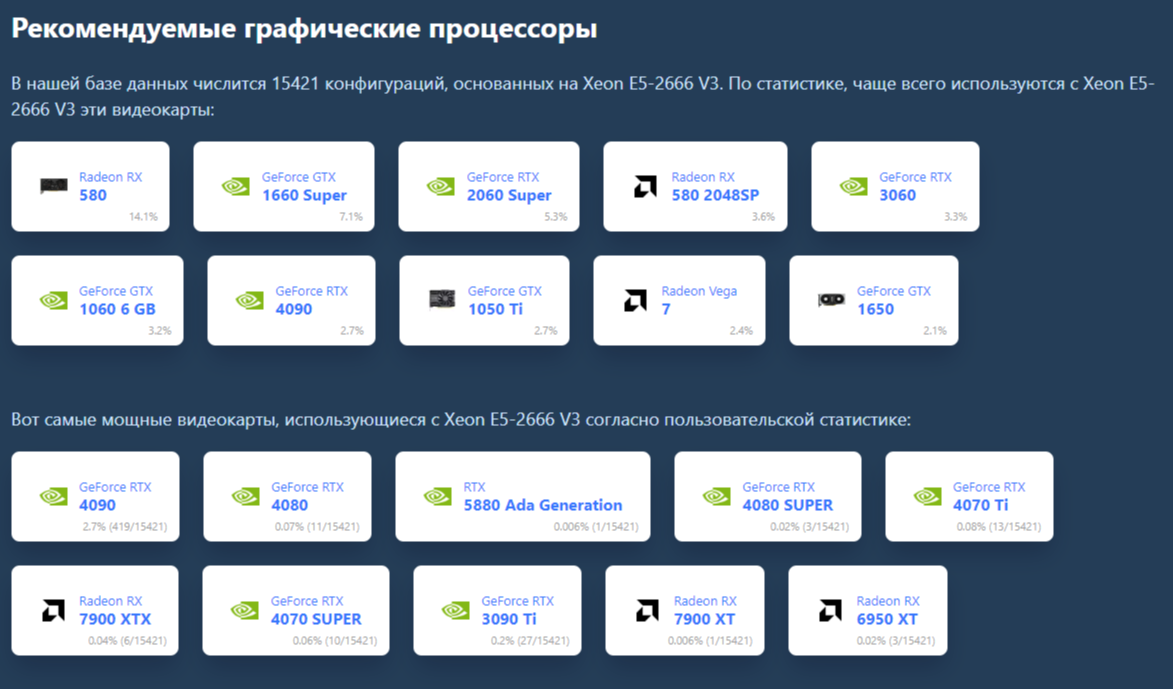This screenshot has height=689, width=1173.
Task: Open the GeForce GTX 1060 6 GB link
Action: point(117,301)
